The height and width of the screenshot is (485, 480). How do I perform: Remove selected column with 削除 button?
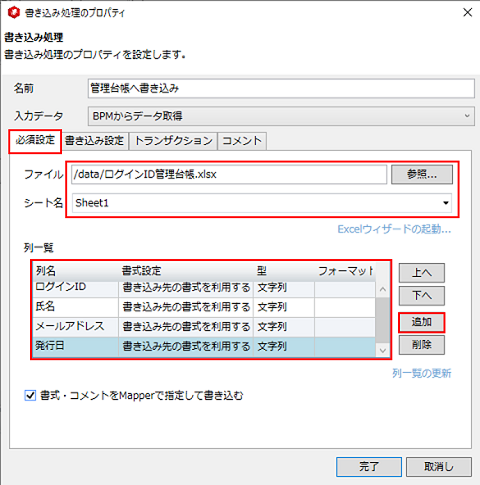click(x=422, y=345)
